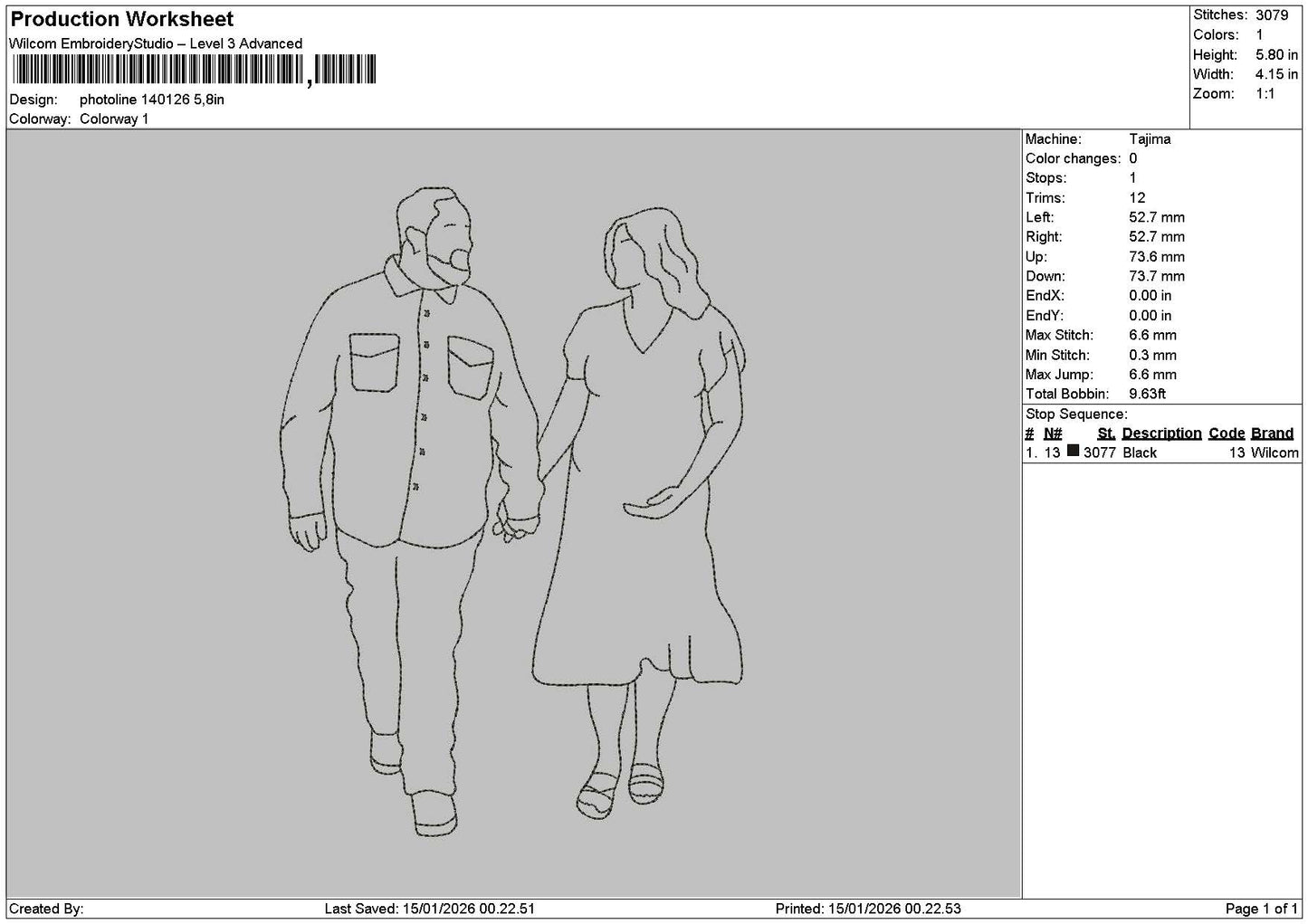Viewport: 1308px width, 924px height.
Task: Click the 'Created By:' footer label
Action: pyautogui.click(x=46, y=909)
